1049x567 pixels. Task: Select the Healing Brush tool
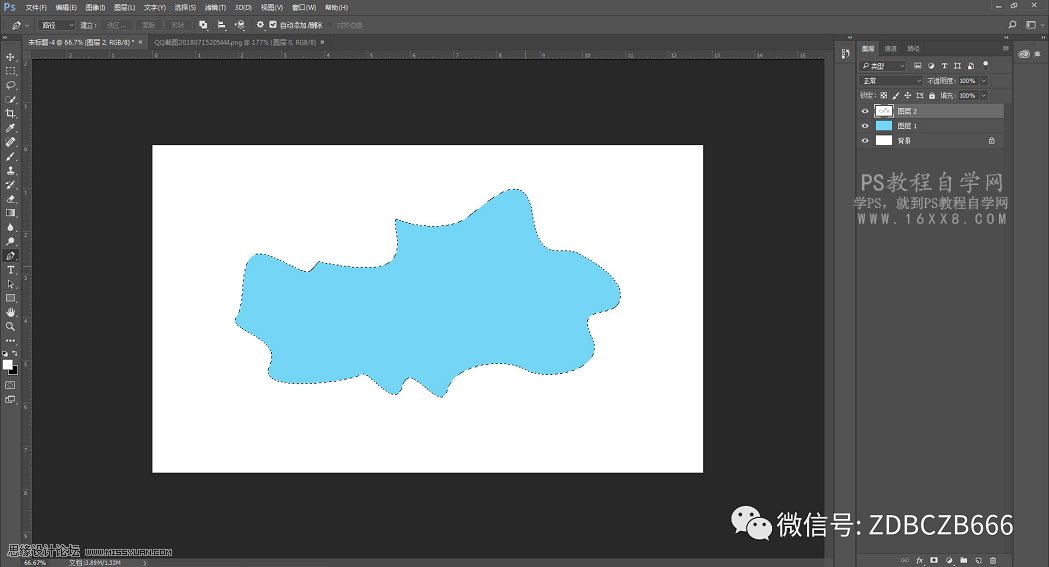click(x=10, y=142)
